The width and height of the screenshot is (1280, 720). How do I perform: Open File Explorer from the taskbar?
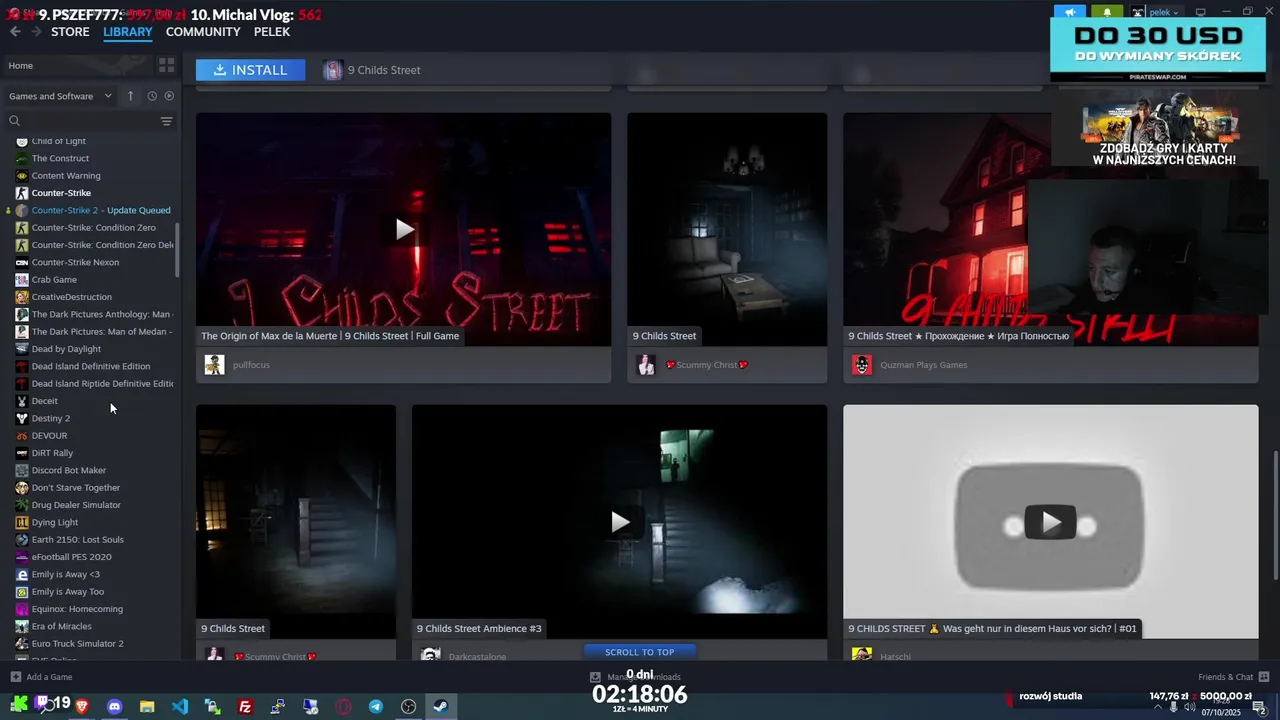pos(147,707)
